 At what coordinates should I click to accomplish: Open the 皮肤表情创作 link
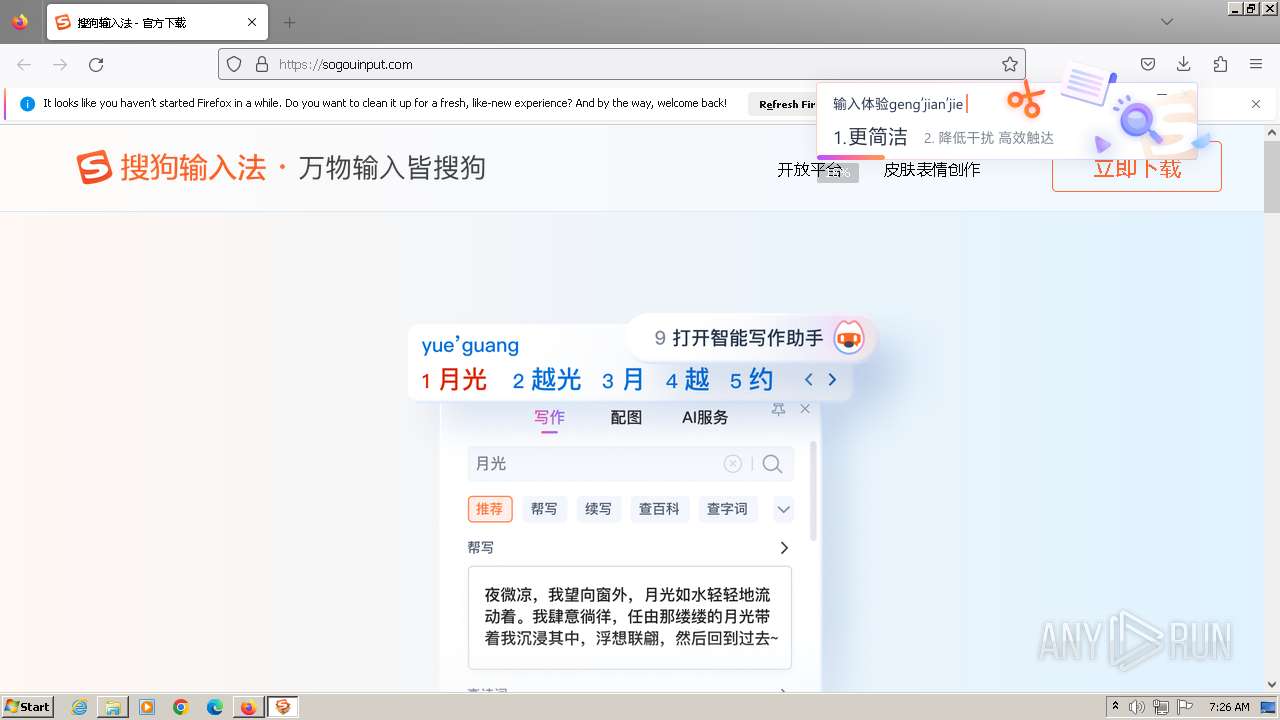click(x=932, y=170)
